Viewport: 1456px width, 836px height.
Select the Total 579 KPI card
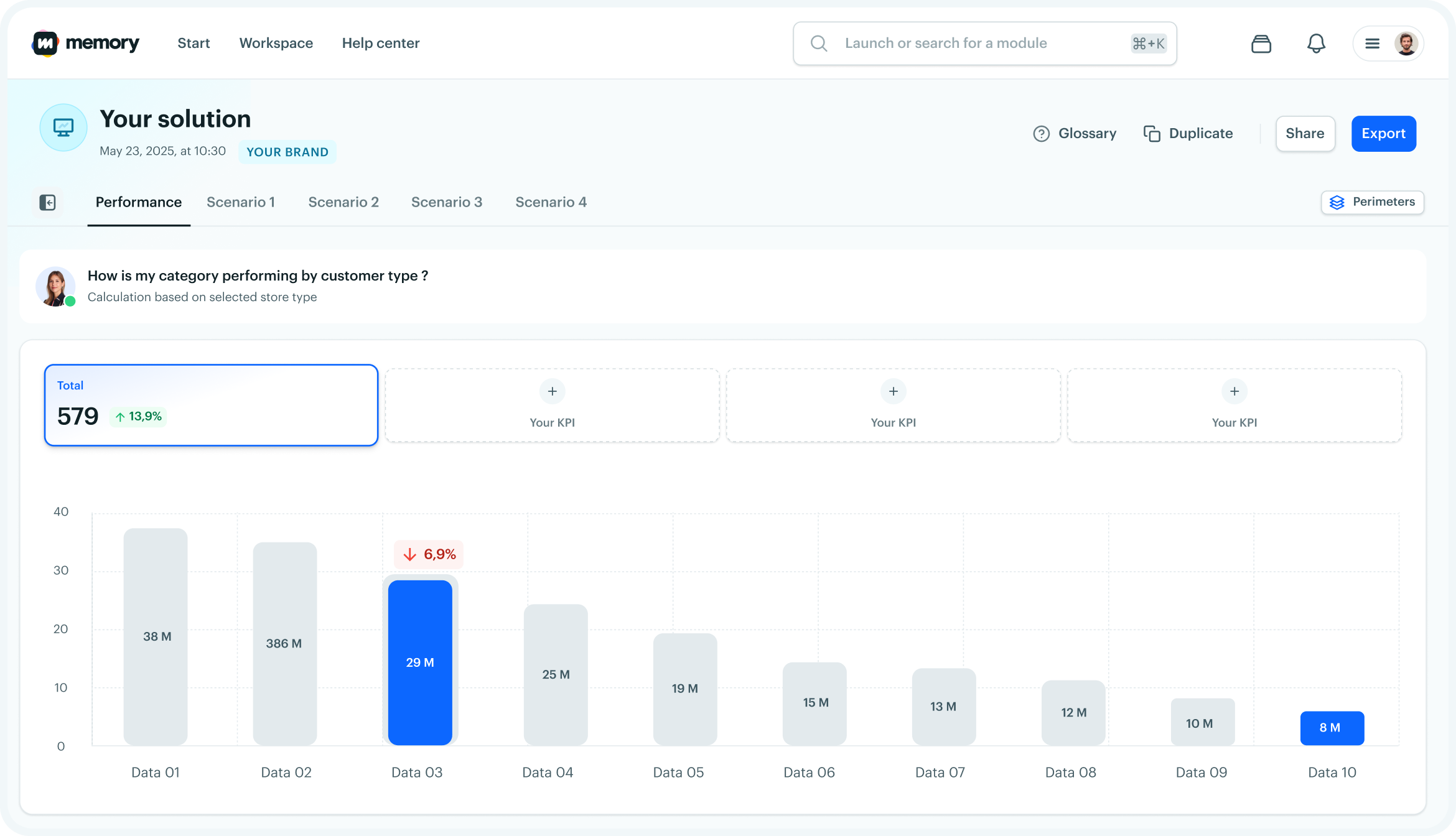pyautogui.click(x=211, y=405)
